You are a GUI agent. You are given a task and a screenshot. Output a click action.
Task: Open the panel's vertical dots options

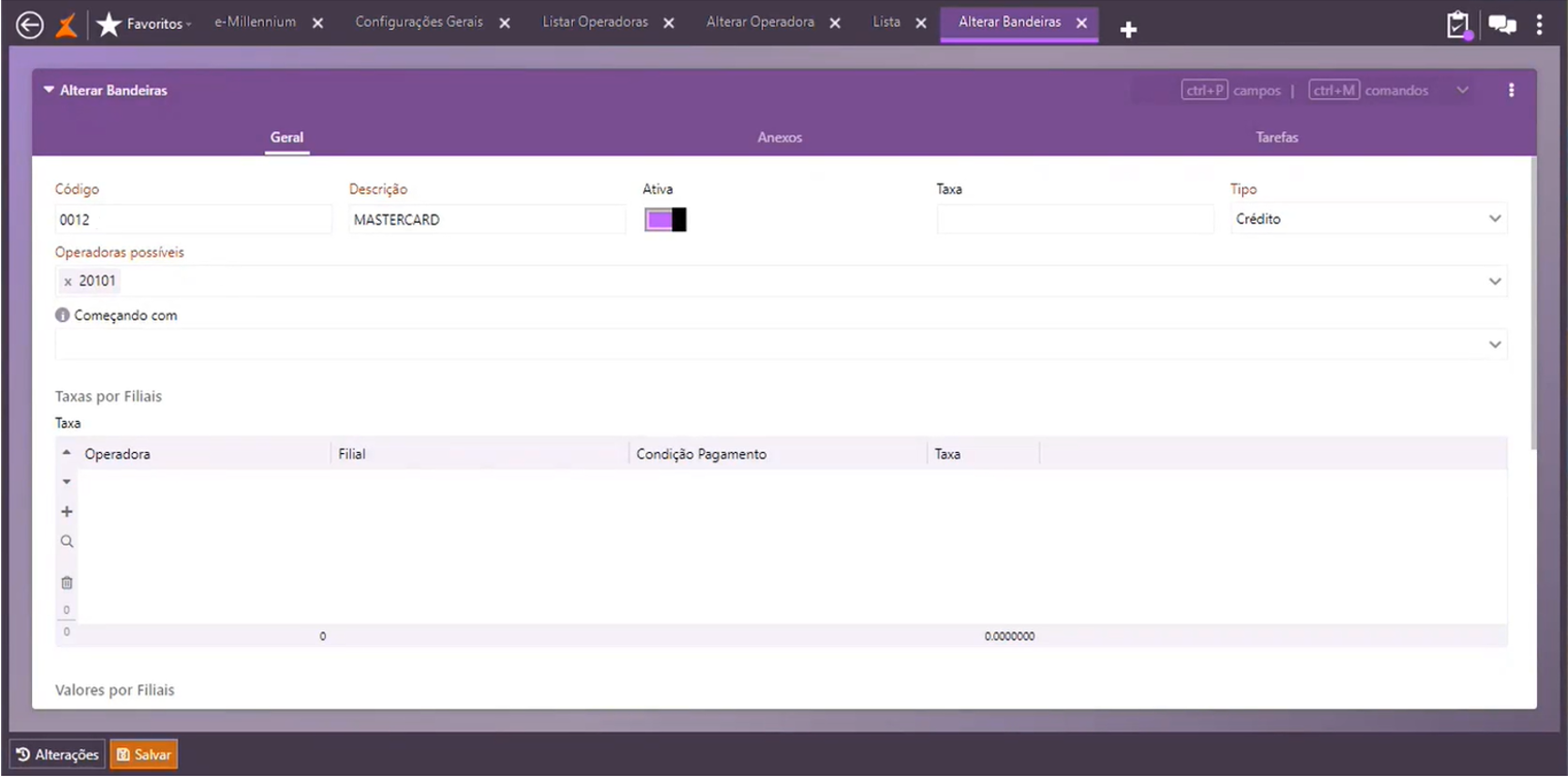coord(1512,90)
